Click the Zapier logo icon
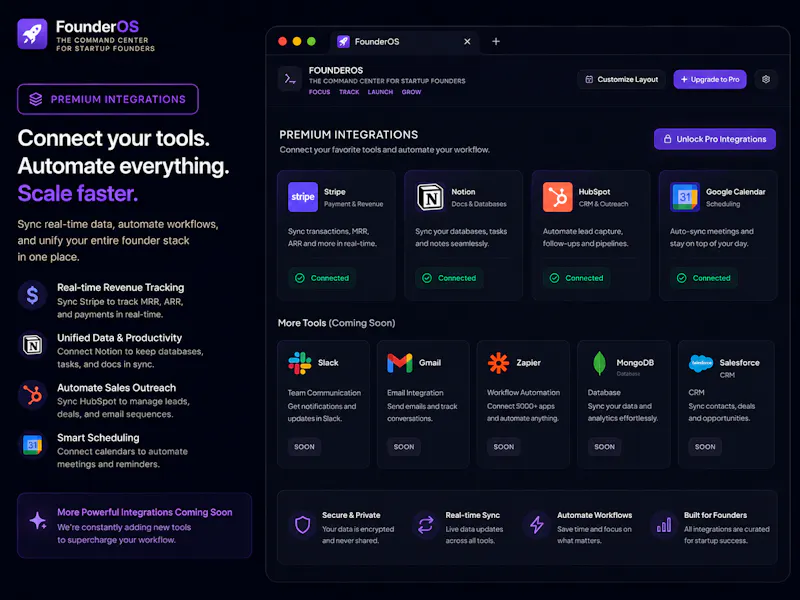This screenshot has height=600, width=800. tap(498, 363)
